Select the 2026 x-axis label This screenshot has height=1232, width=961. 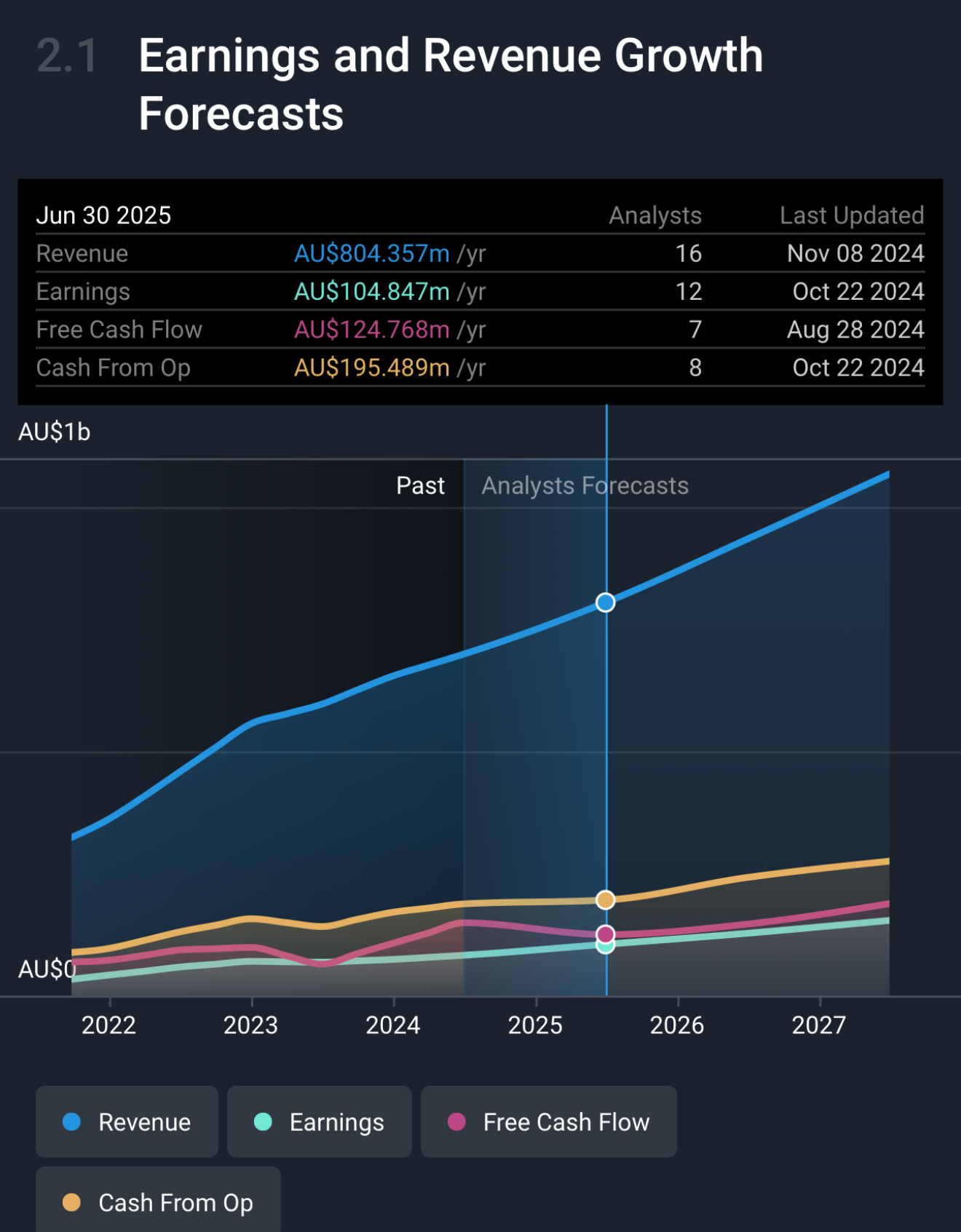[x=677, y=1025]
